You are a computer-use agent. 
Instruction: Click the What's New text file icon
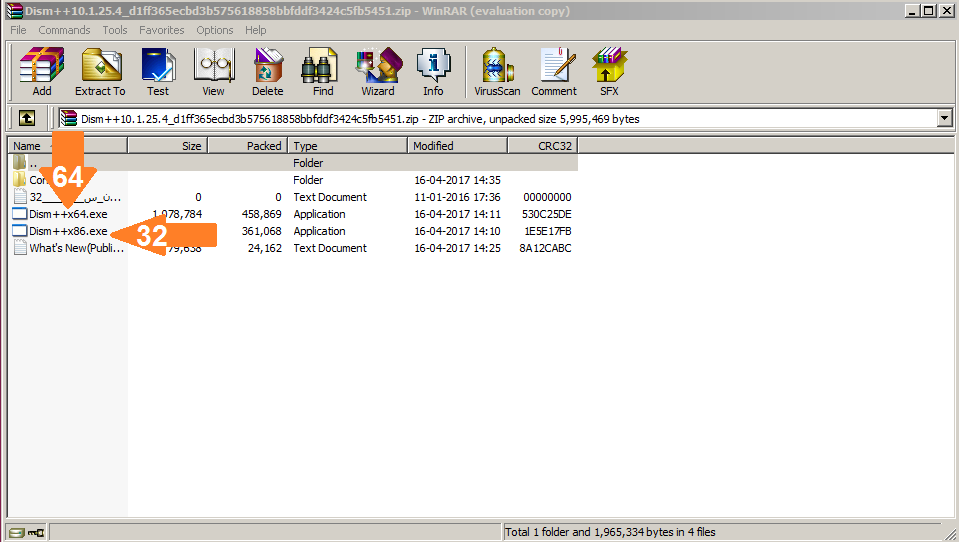click(20, 248)
